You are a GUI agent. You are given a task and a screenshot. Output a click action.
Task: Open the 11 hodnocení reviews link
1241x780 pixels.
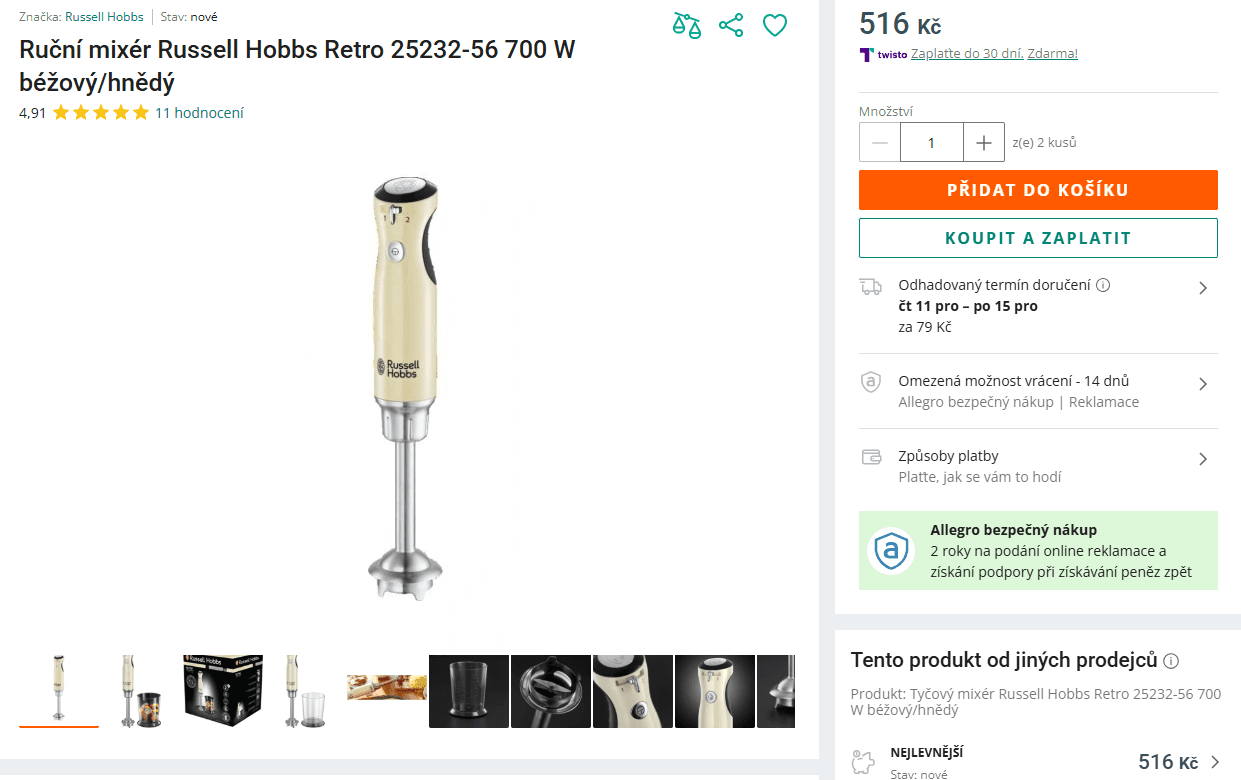tap(199, 113)
